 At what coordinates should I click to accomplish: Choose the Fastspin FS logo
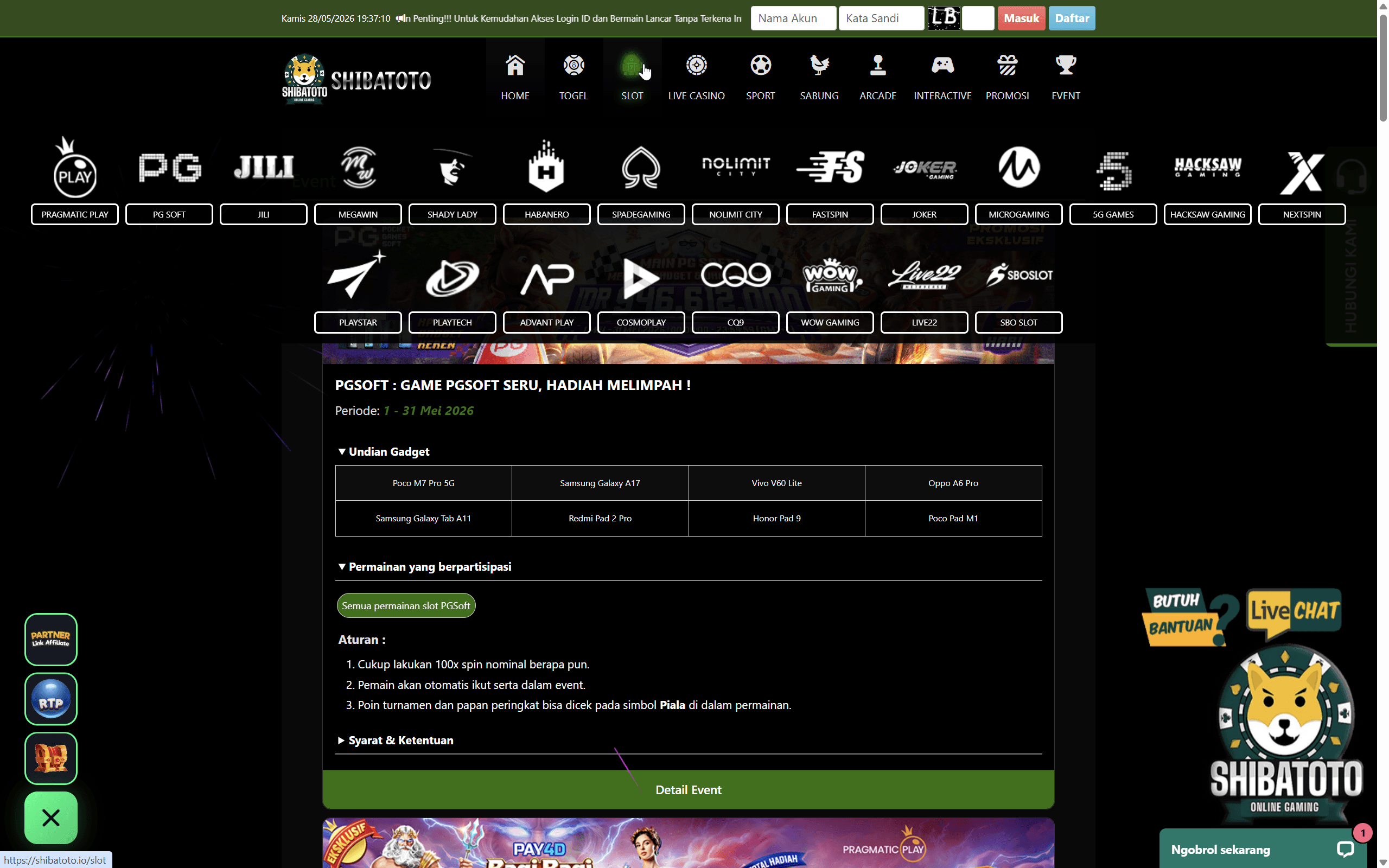click(x=830, y=167)
